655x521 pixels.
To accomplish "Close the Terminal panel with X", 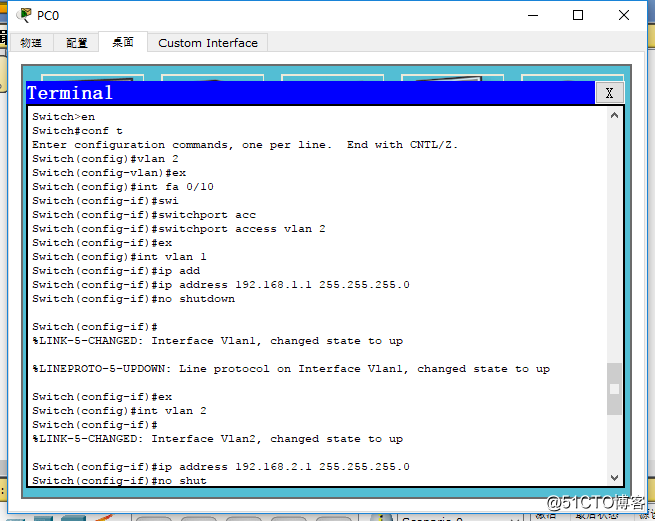I will (609, 93).
